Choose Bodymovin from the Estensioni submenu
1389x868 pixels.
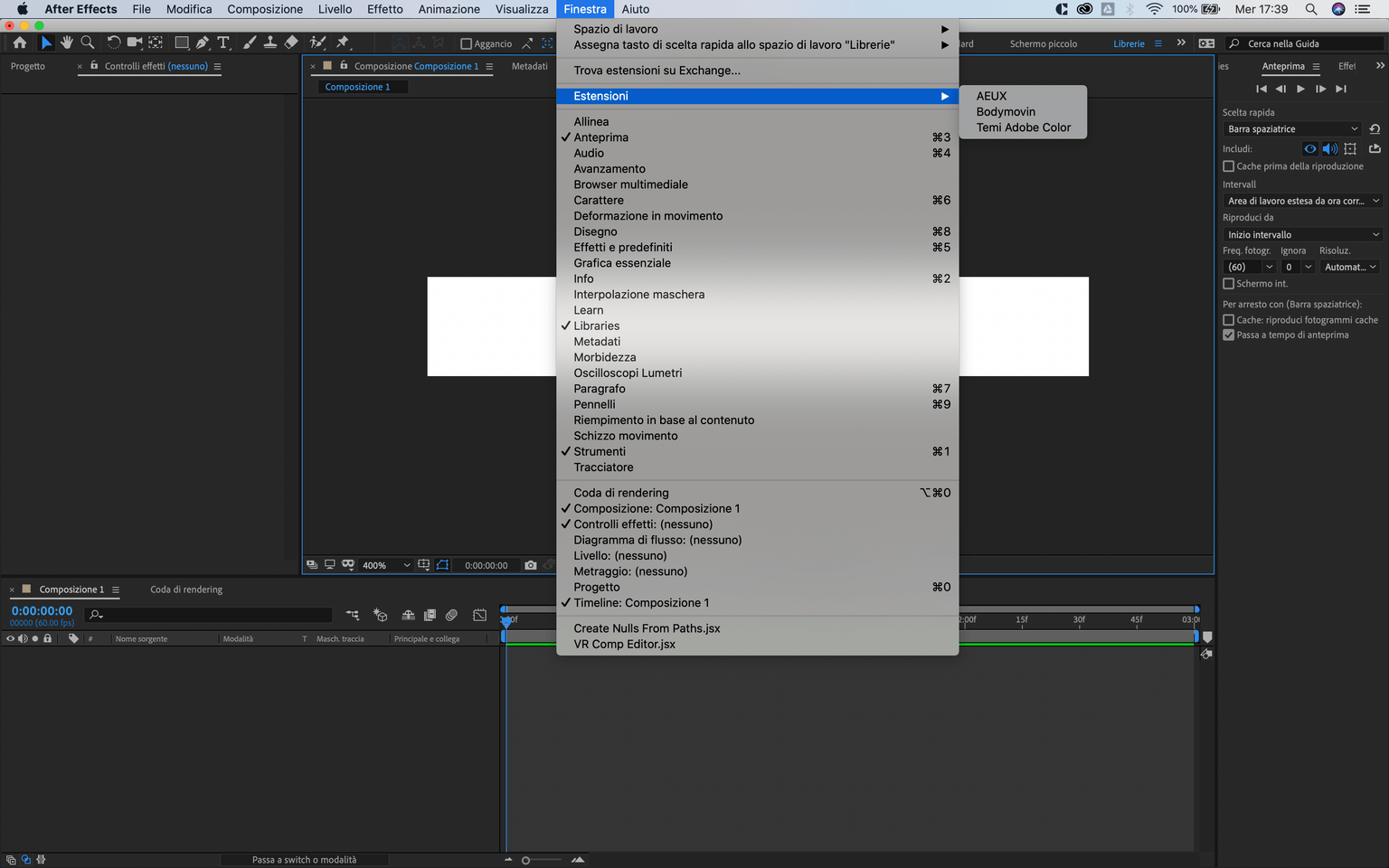tap(1006, 112)
